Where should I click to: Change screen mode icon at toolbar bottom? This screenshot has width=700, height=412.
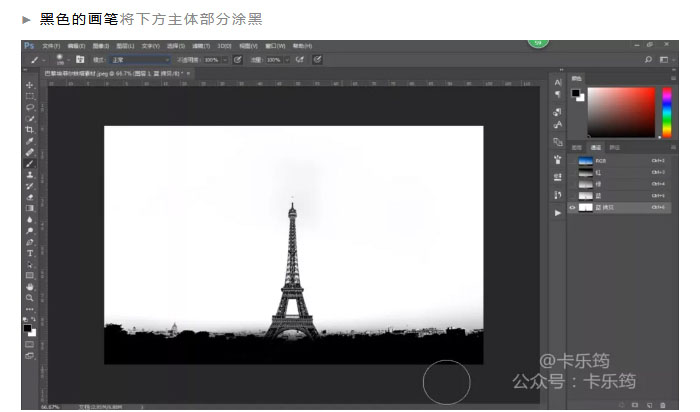tap(29, 356)
